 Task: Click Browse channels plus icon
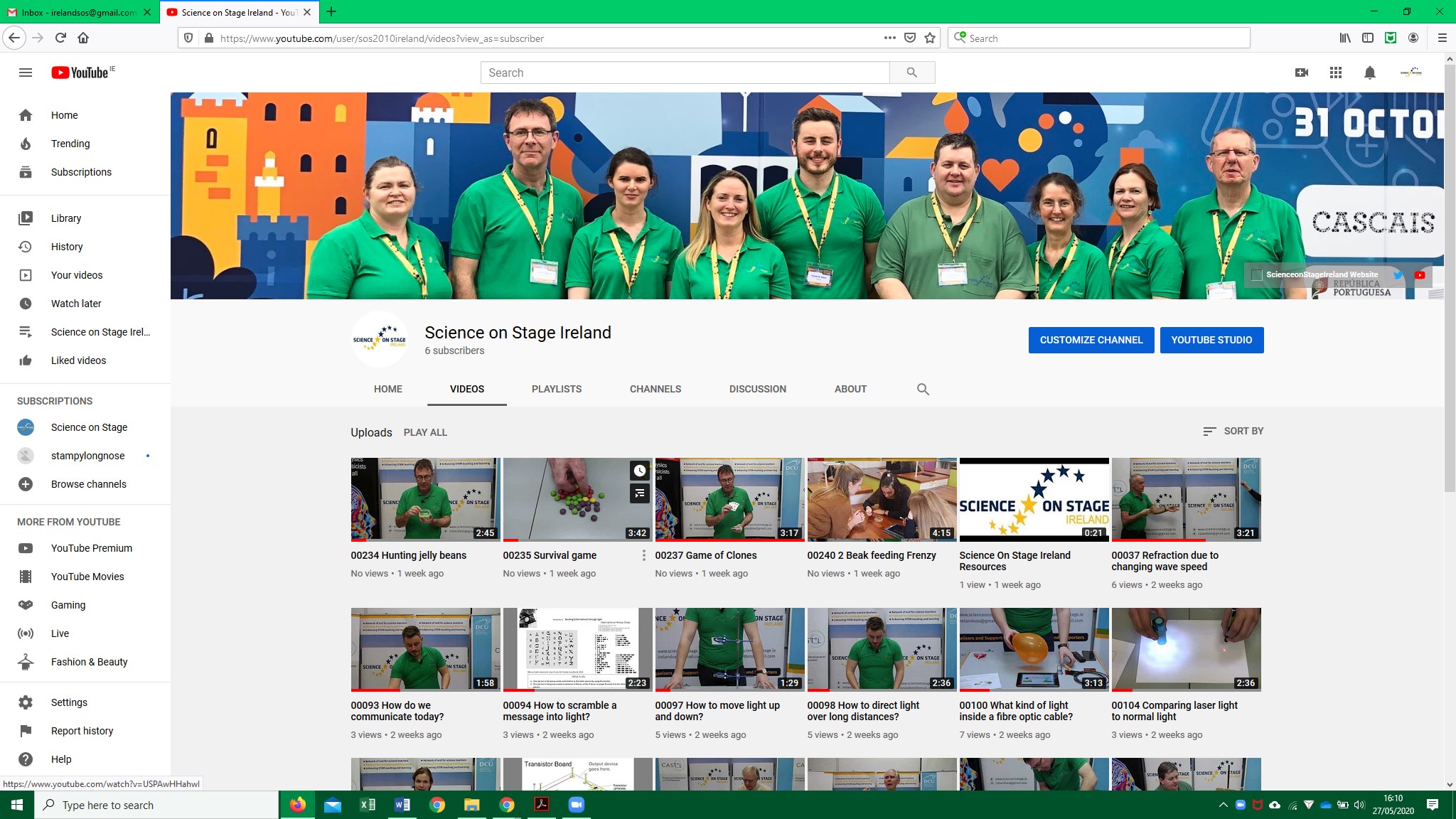point(26,484)
